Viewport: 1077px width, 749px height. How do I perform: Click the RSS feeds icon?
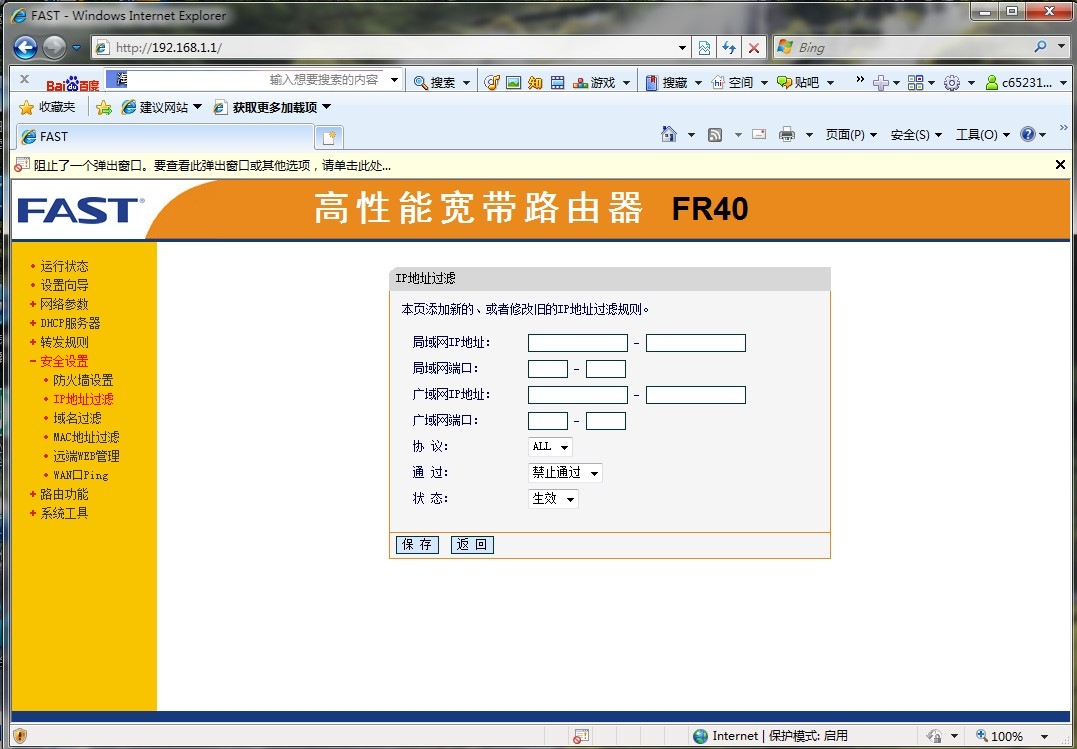(715, 135)
